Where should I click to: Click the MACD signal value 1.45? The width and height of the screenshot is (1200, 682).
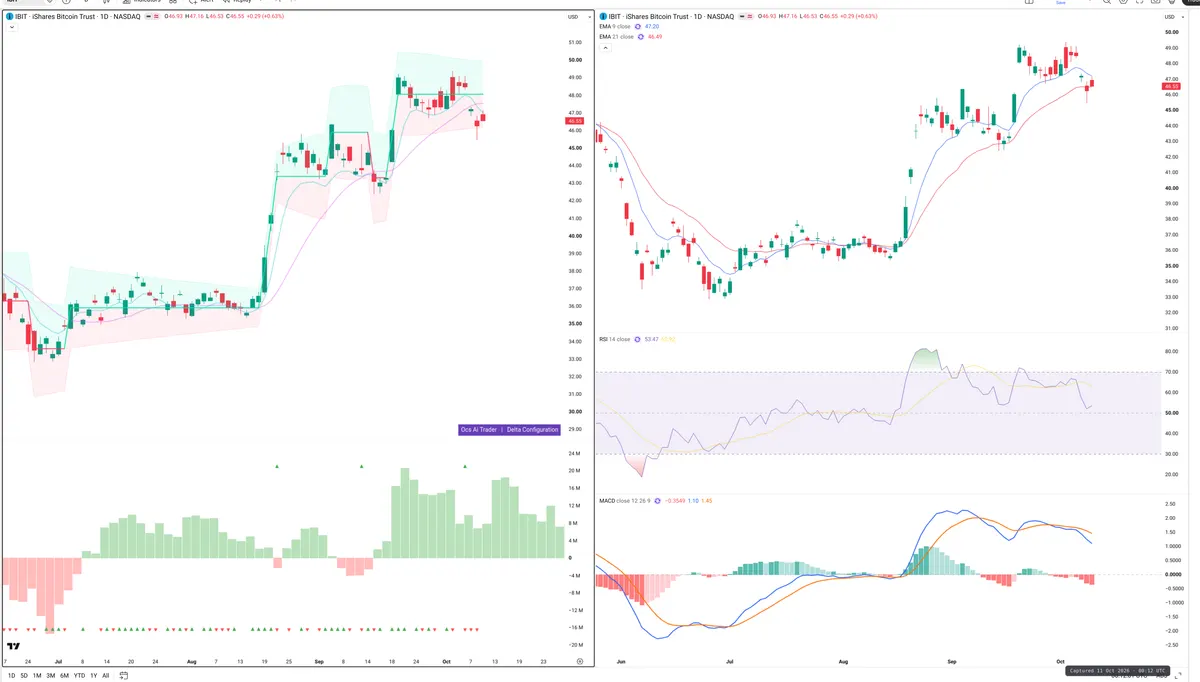click(707, 501)
